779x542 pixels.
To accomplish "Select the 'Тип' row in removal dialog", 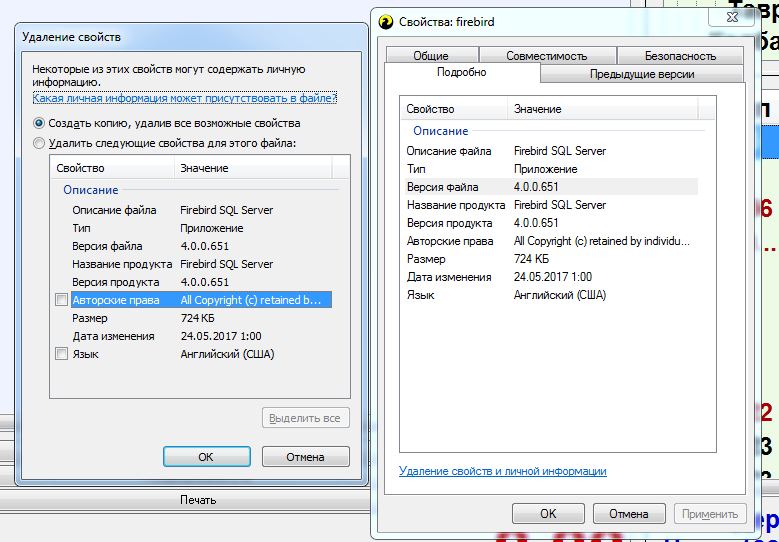I will (x=201, y=228).
